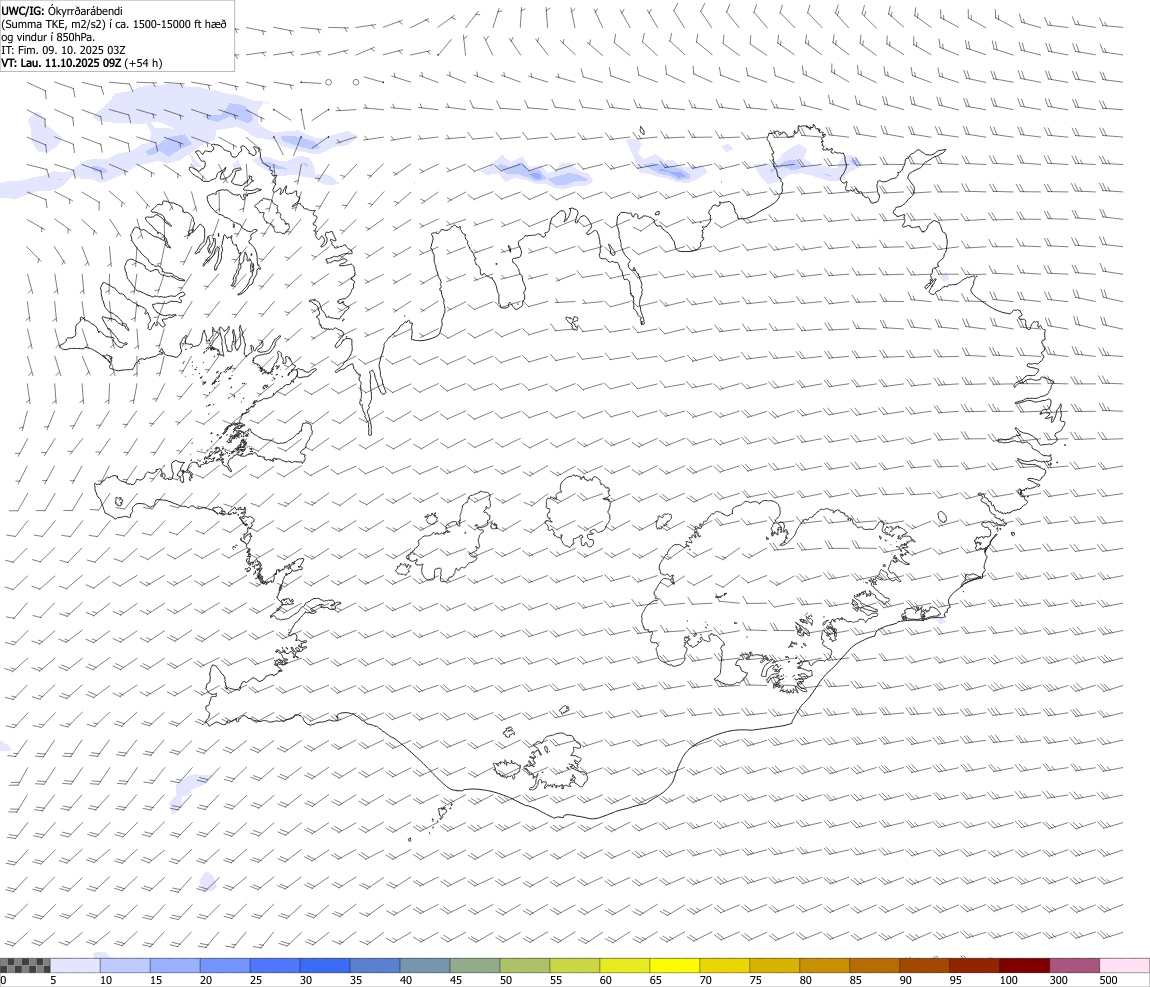
Task: Click the legend scale label "65"
Action: (655, 980)
